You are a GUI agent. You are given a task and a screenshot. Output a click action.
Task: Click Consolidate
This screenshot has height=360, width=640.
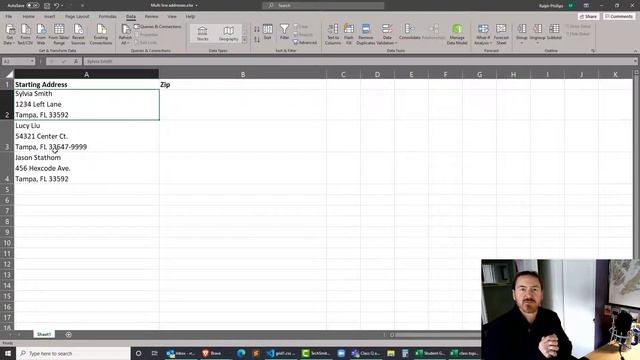[x=409, y=33]
